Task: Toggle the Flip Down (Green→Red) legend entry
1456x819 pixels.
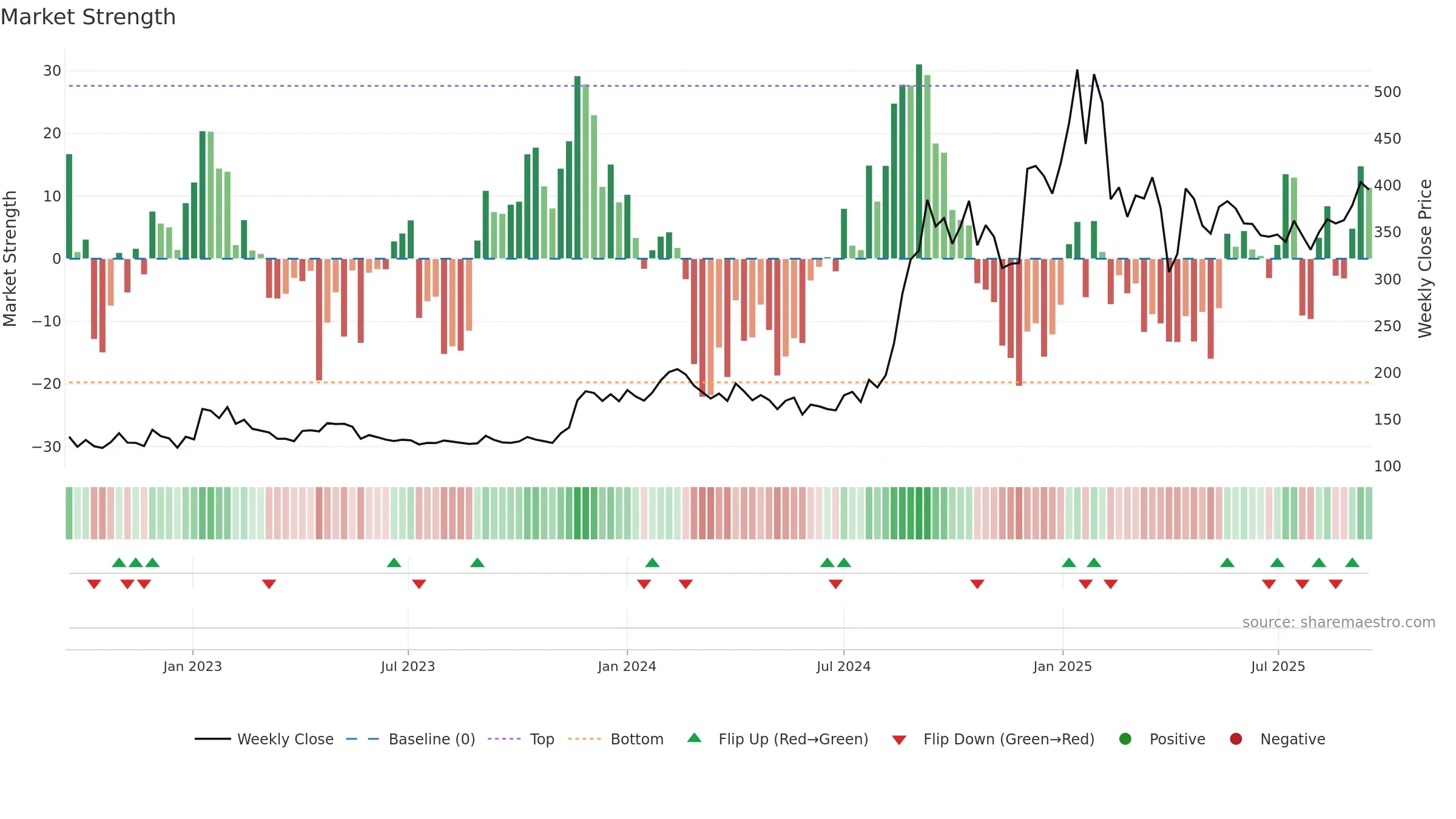Action: click(993, 739)
